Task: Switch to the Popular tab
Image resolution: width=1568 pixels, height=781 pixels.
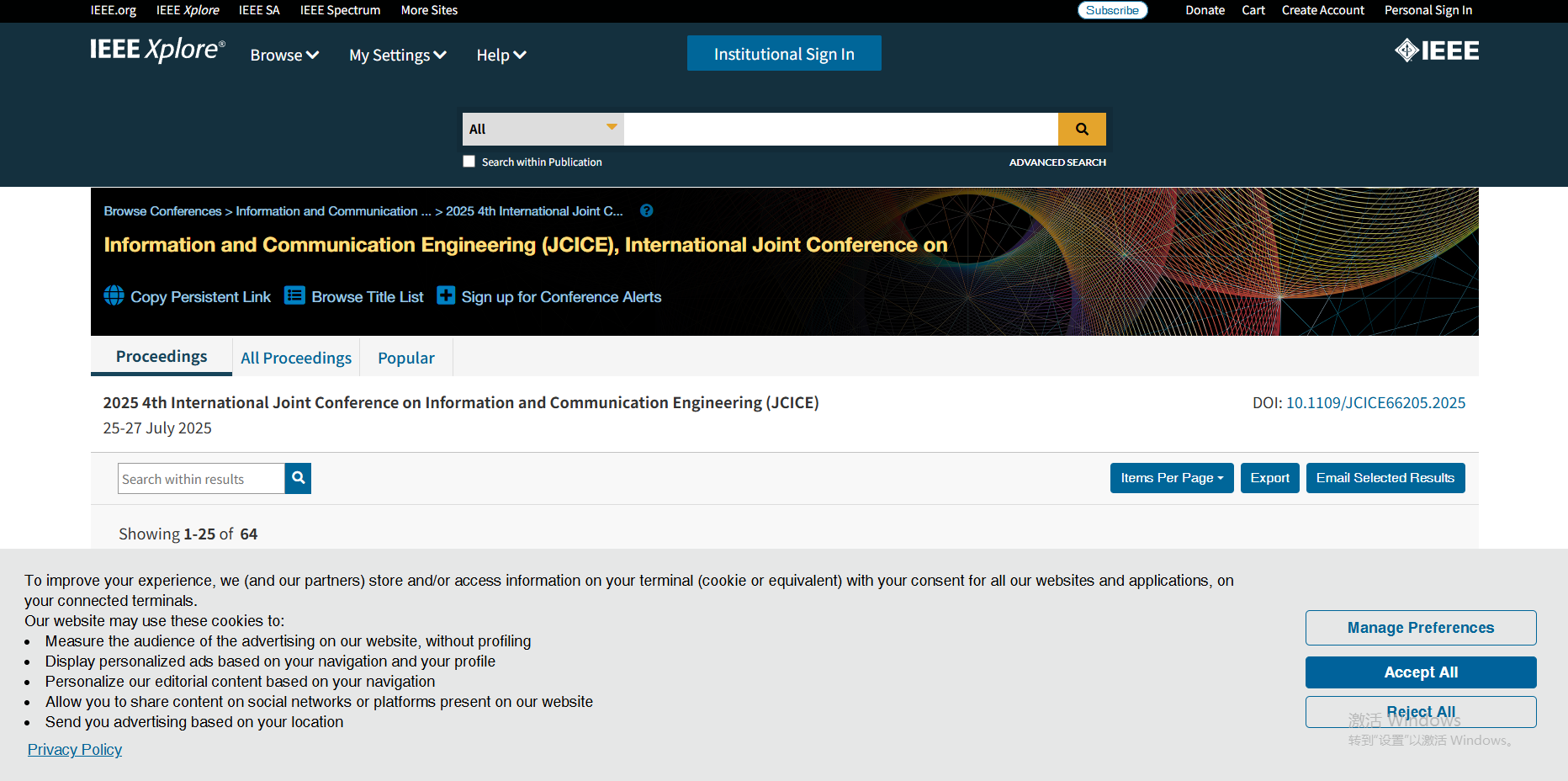Action: click(x=406, y=358)
